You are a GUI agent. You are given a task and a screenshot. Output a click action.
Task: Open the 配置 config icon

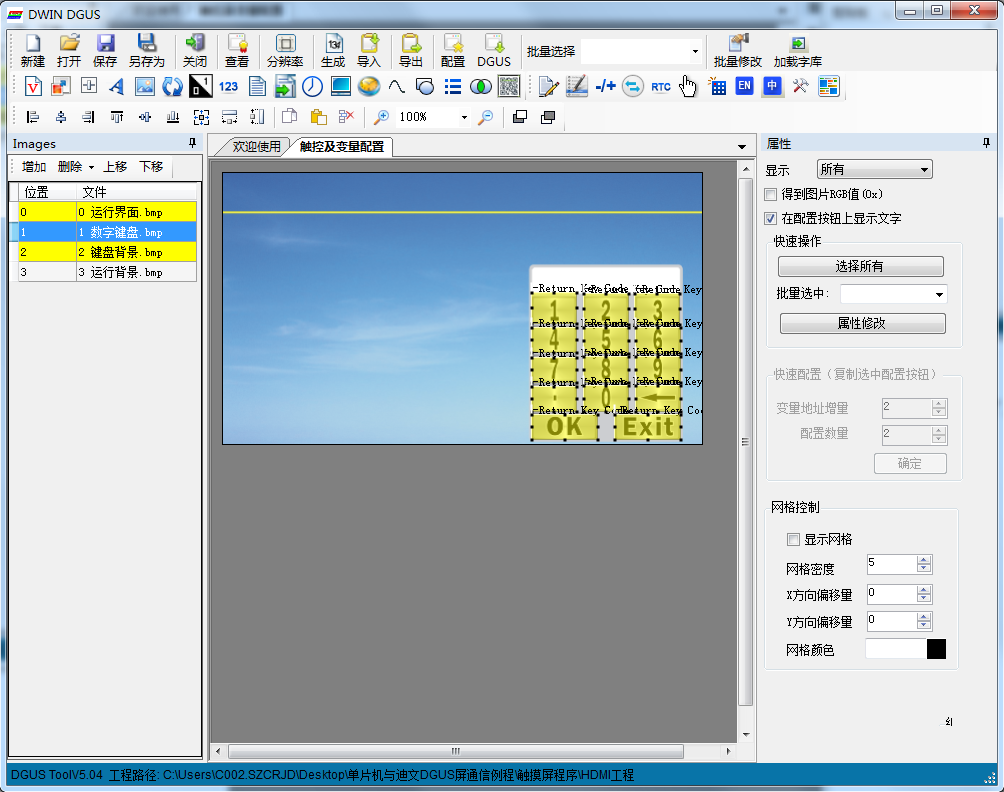coord(453,51)
